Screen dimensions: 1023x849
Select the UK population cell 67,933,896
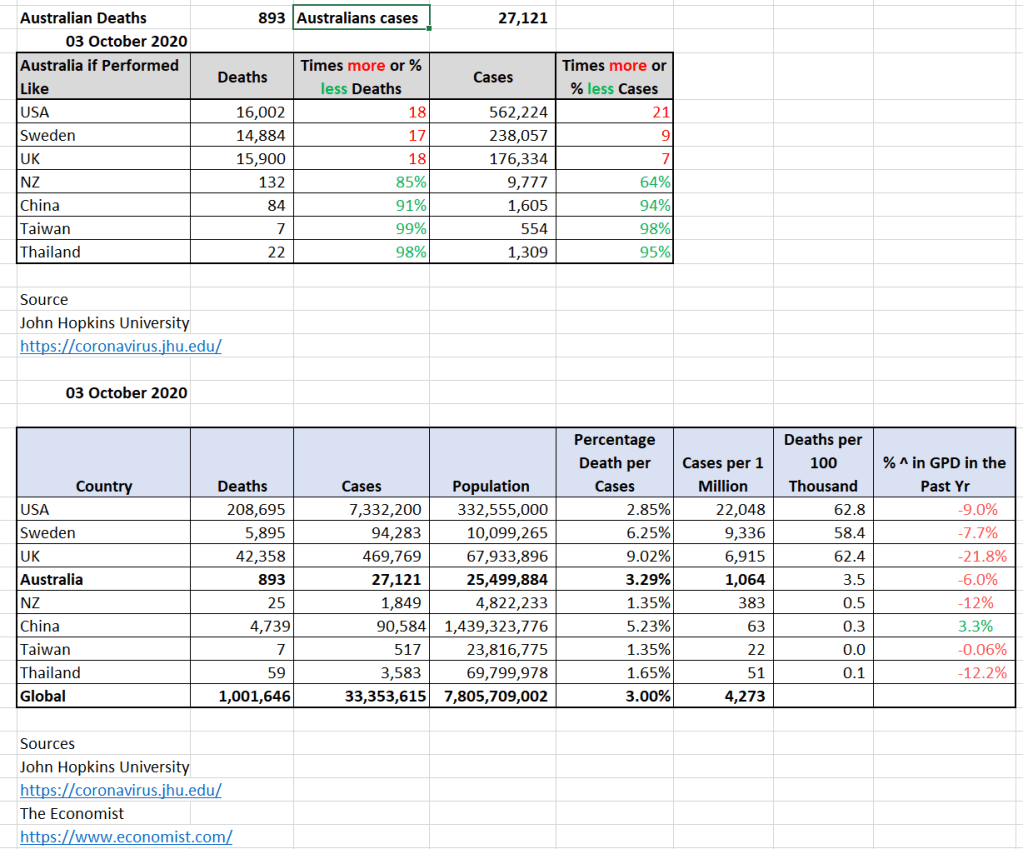pyautogui.click(x=493, y=556)
